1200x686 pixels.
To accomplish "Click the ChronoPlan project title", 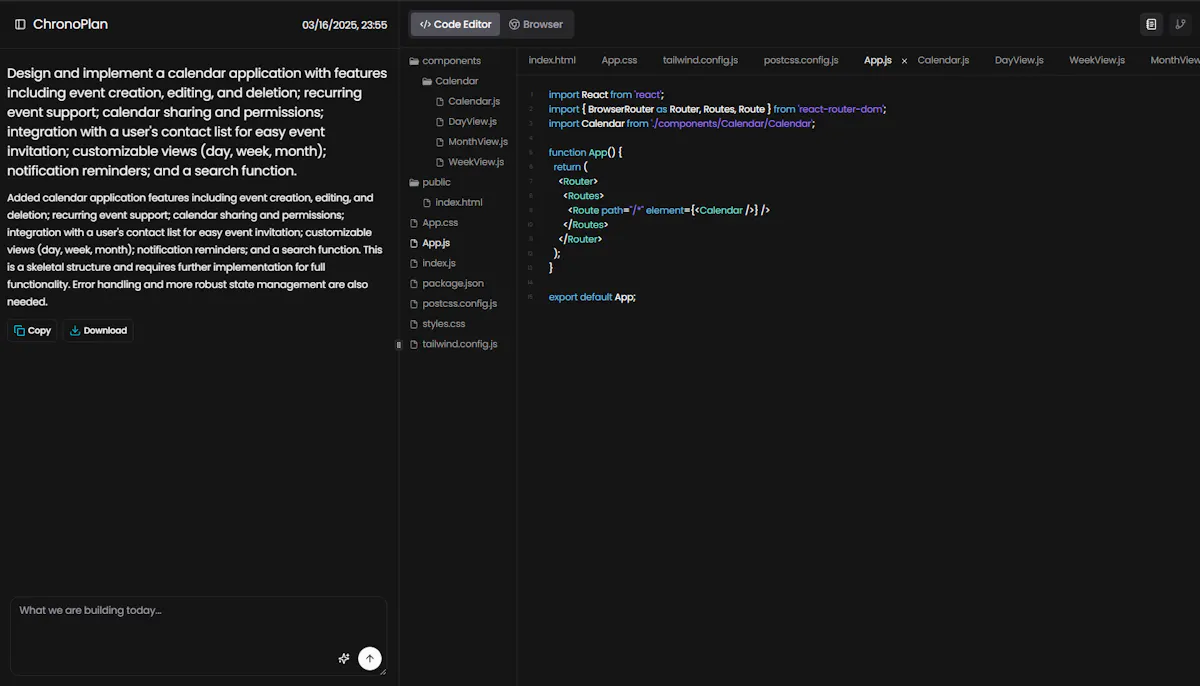I will point(70,24).
